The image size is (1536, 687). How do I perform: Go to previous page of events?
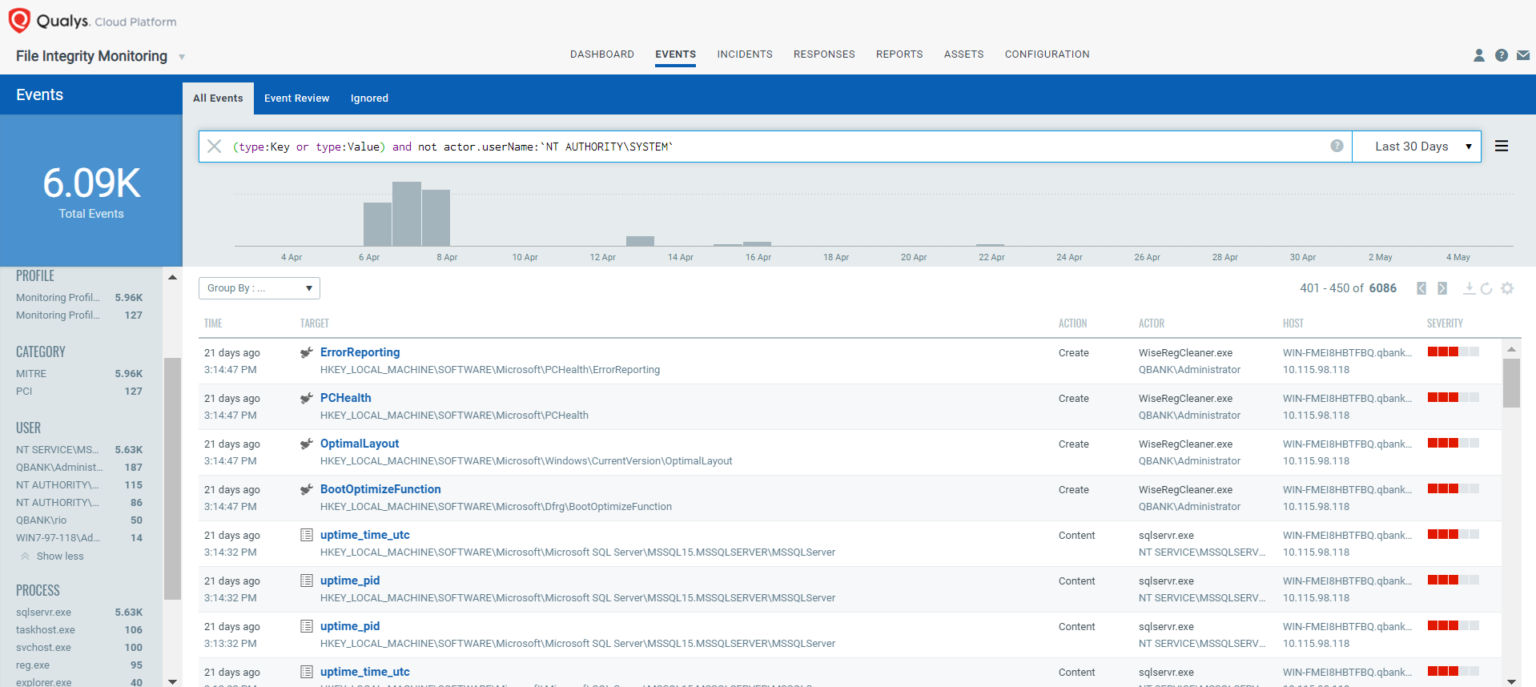click(1421, 287)
